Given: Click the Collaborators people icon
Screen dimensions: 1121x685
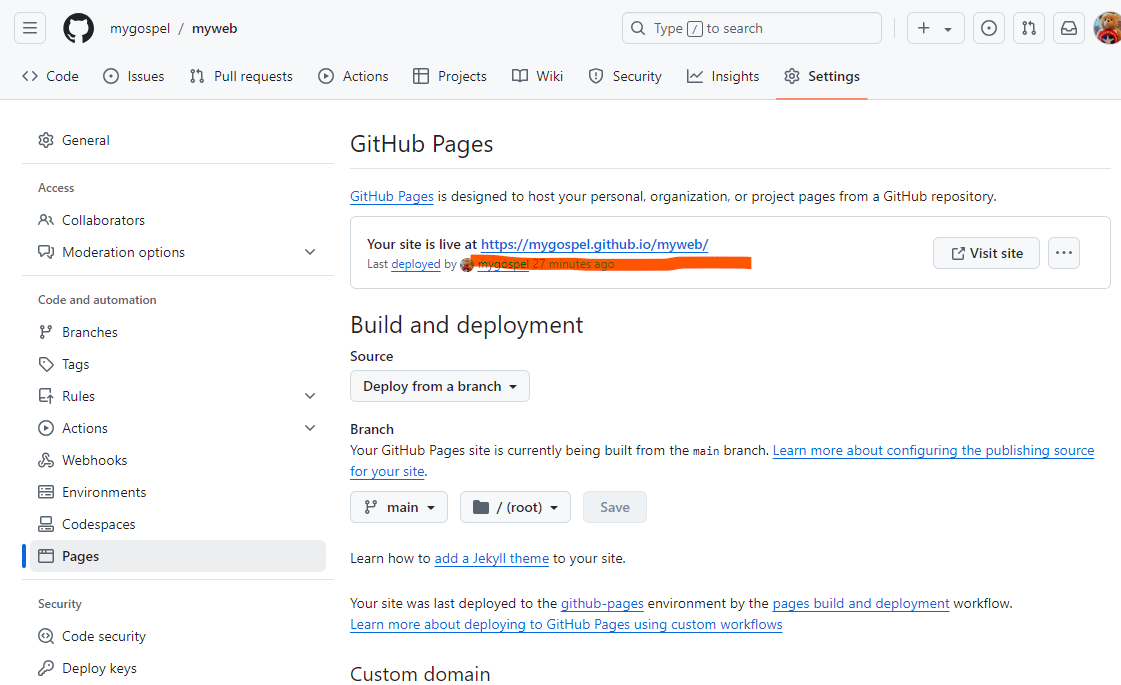Looking at the screenshot, I should (46, 220).
